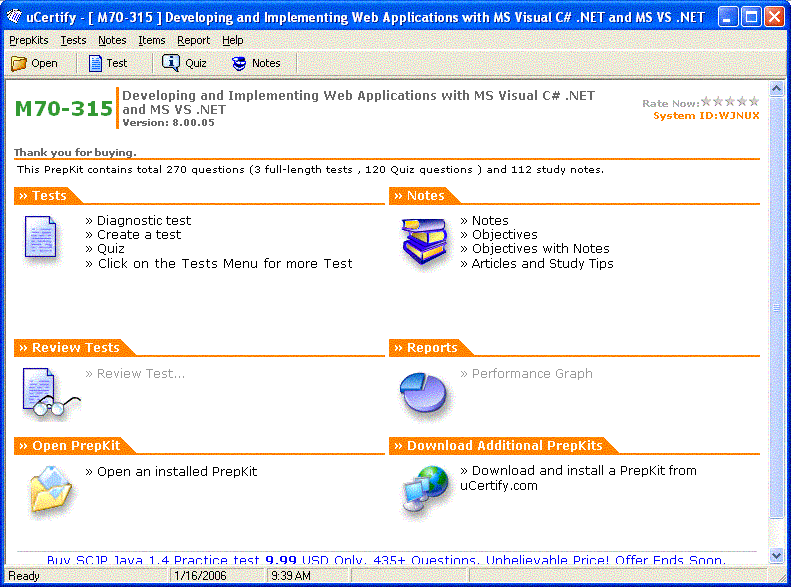Click the System ID:WJNUX text
The image size is (791, 587).
click(706, 115)
